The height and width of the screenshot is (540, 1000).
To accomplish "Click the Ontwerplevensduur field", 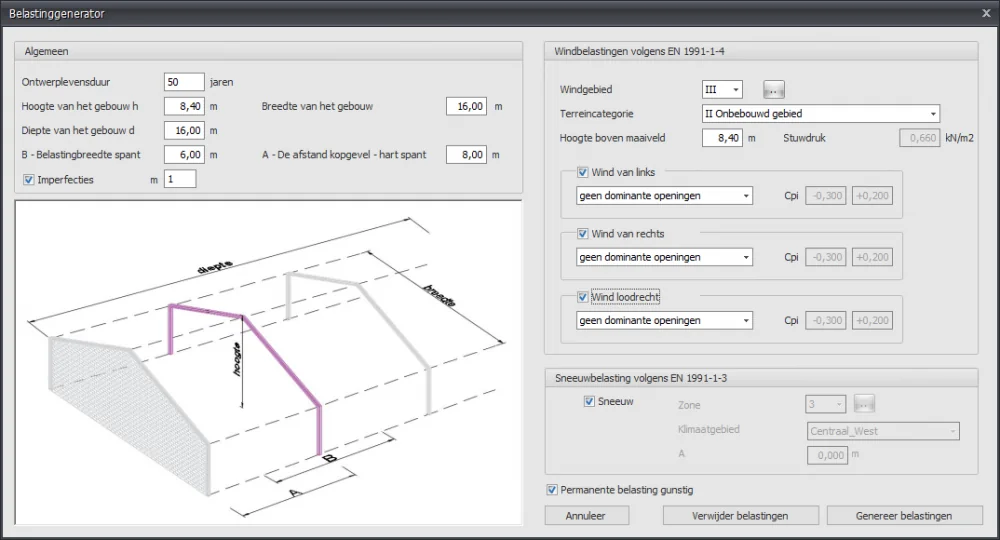I will pos(184,82).
